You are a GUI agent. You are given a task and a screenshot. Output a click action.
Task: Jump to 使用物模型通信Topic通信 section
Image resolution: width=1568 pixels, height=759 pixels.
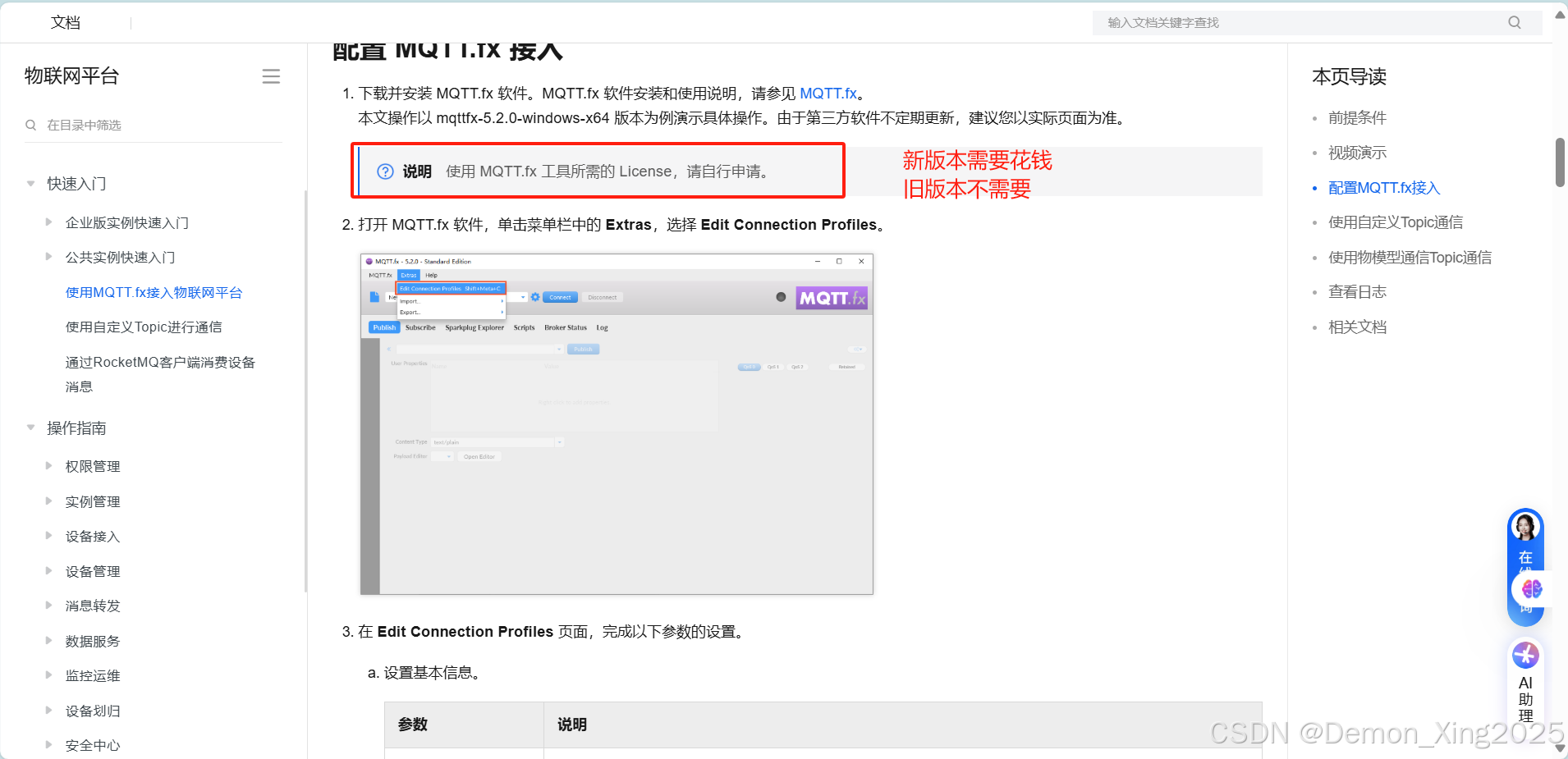1410,258
